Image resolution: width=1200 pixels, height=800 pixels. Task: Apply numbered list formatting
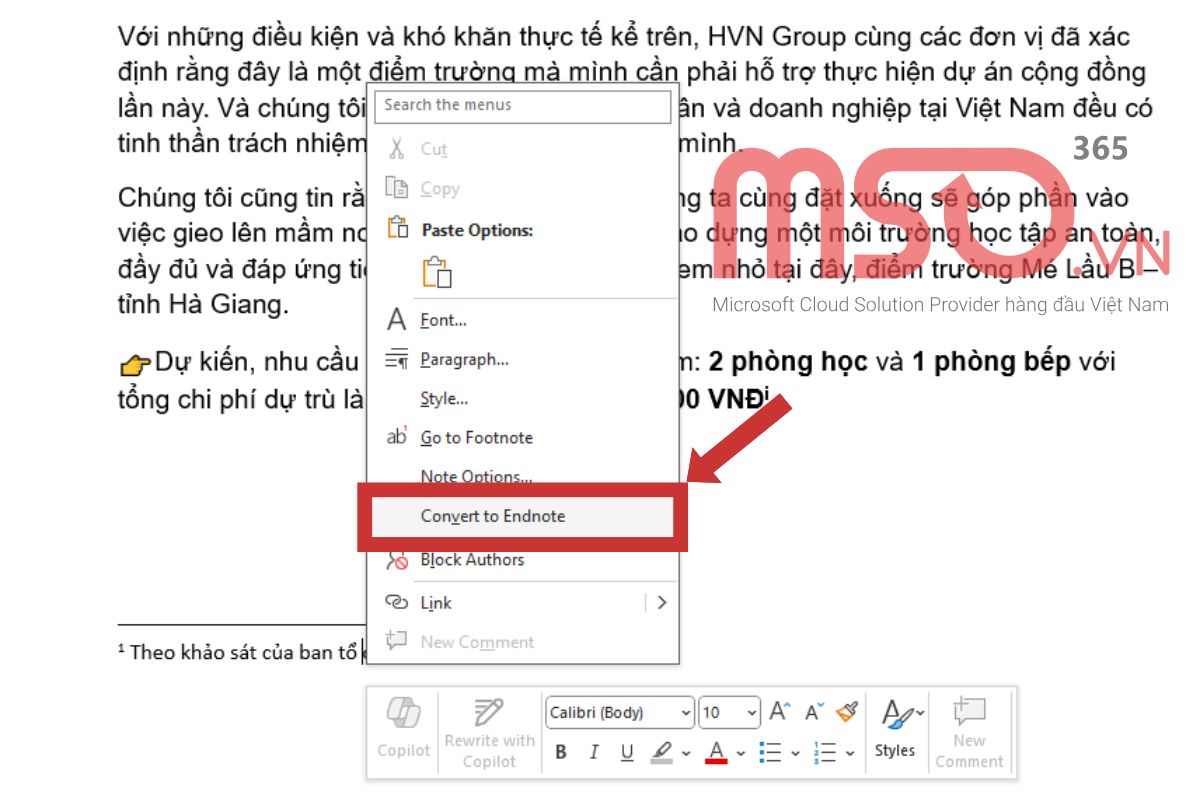coord(825,752)
